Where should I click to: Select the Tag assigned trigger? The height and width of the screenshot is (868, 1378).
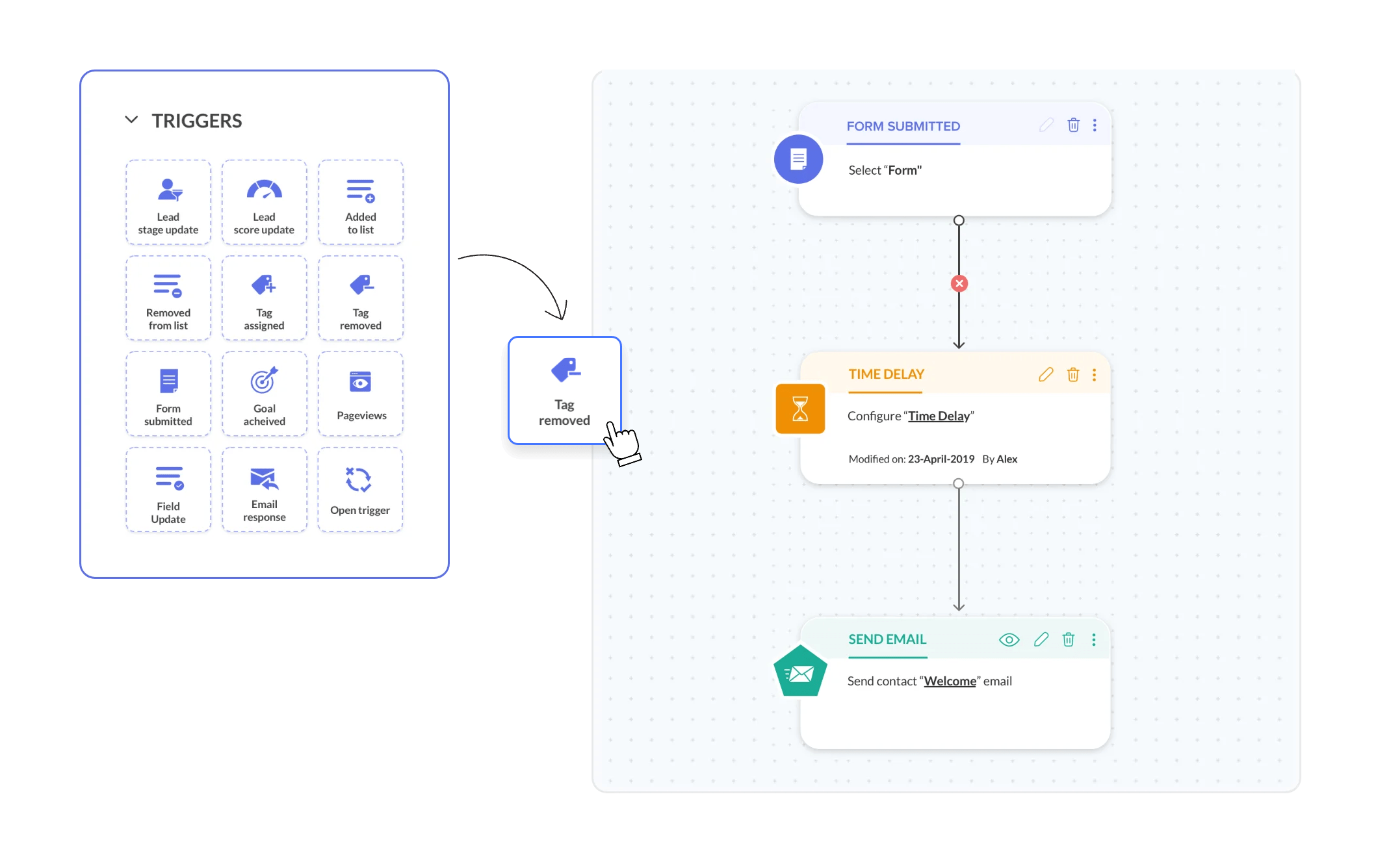coord(264,298)
